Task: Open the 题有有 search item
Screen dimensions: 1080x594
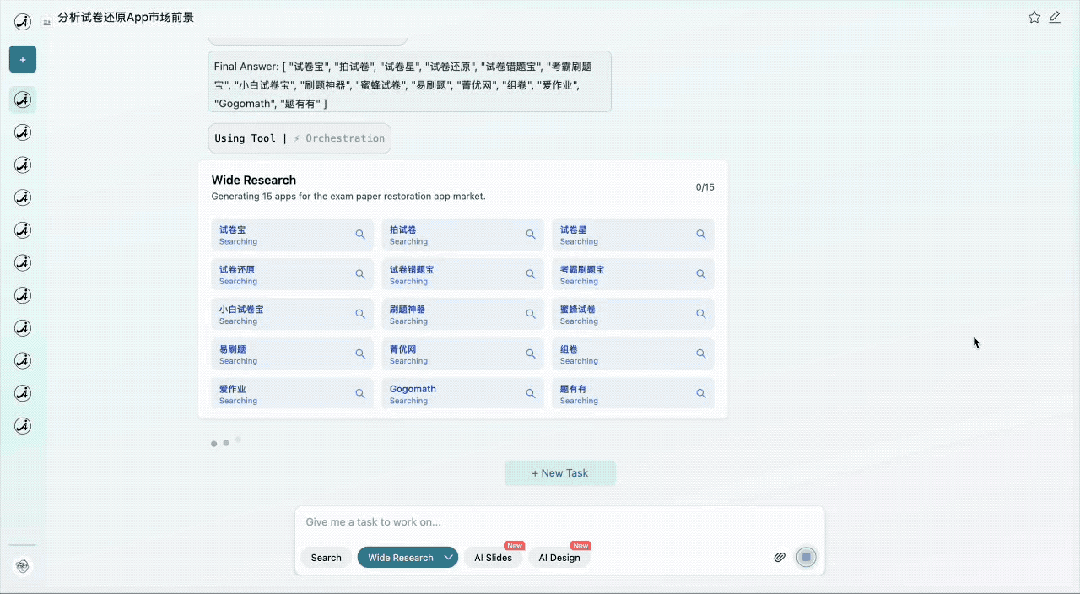Action: [x=632, y=394]
